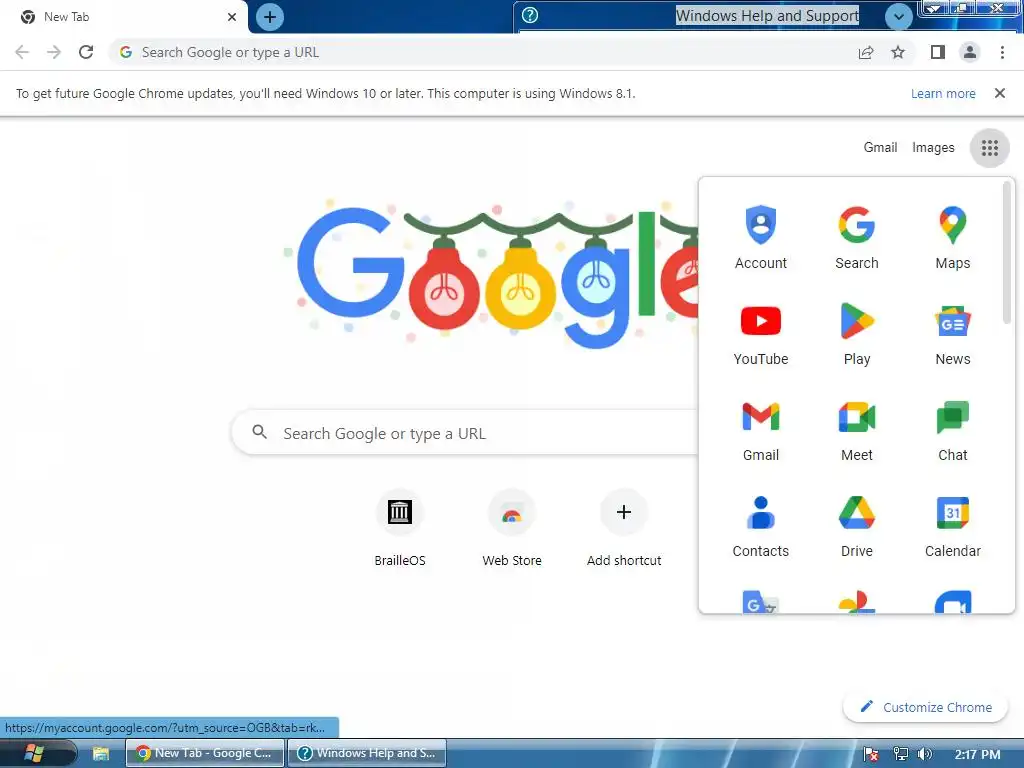
Task: Switch to New Tab - Google Chrome taskbar item
Action: click(204, 753)
